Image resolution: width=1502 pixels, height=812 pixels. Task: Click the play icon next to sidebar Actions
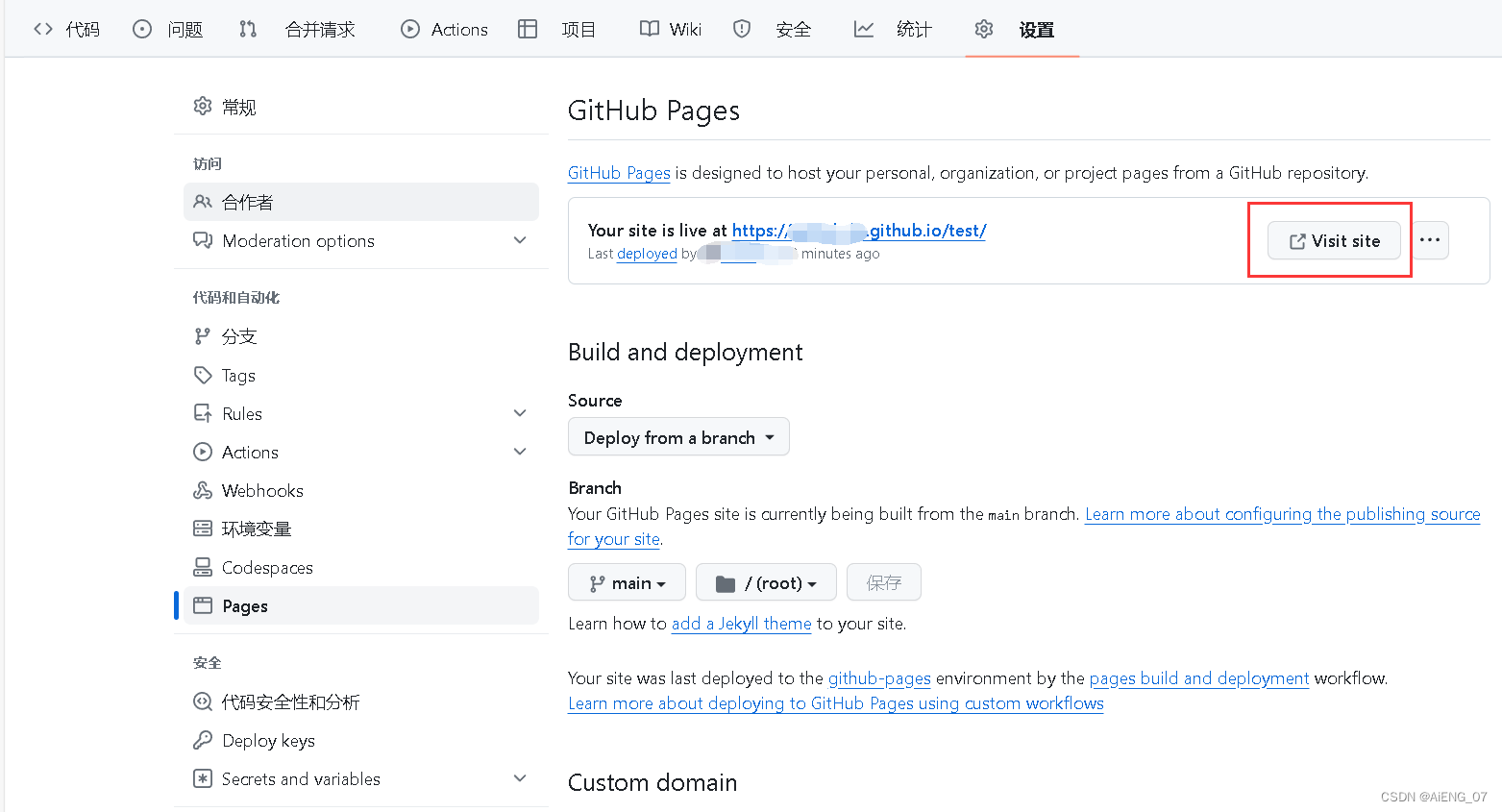pyautogui.click(x=203, y=452)
